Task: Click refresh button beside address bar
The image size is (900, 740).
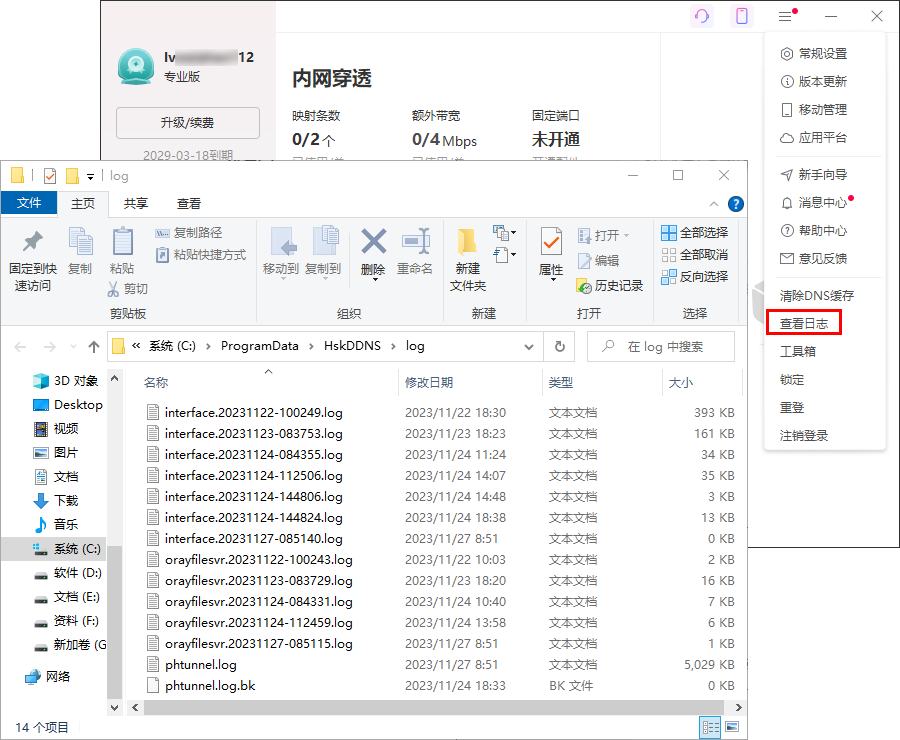Action: 560,346
